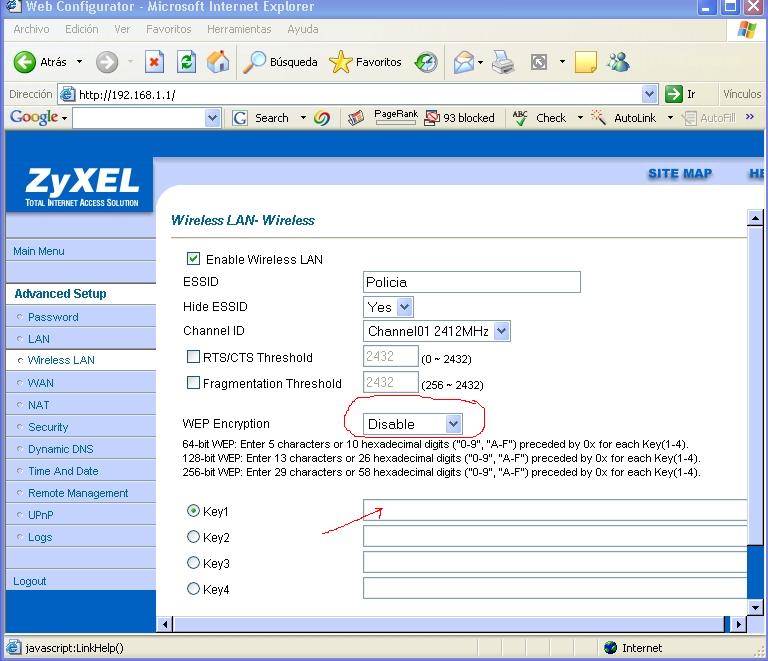Click the ZyXEL logo
768x661 pixels.
click(82, 187)
